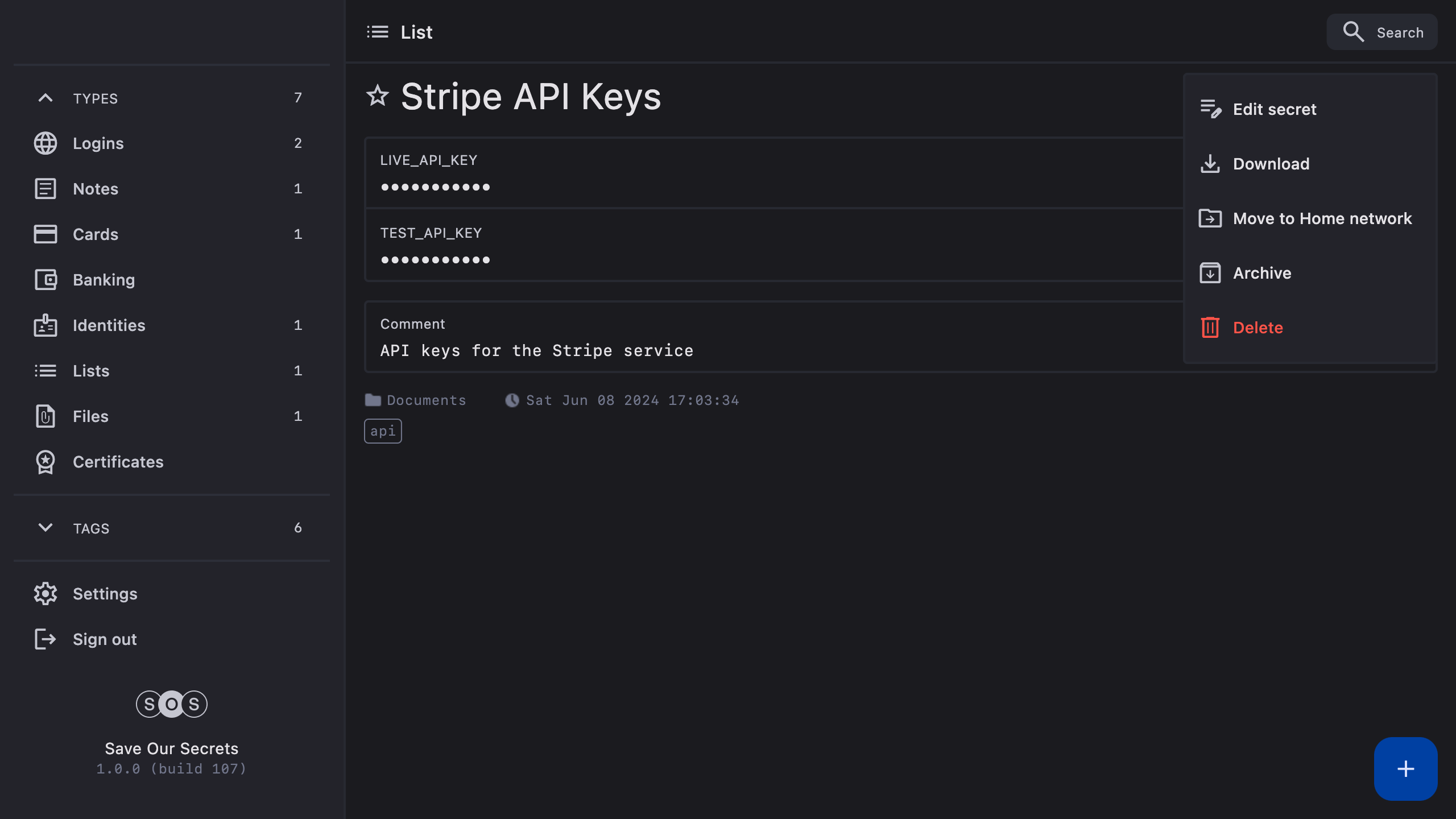Toggle favorite star for Stripe API Keys
Screen dimensions: 1456x819
378,96
